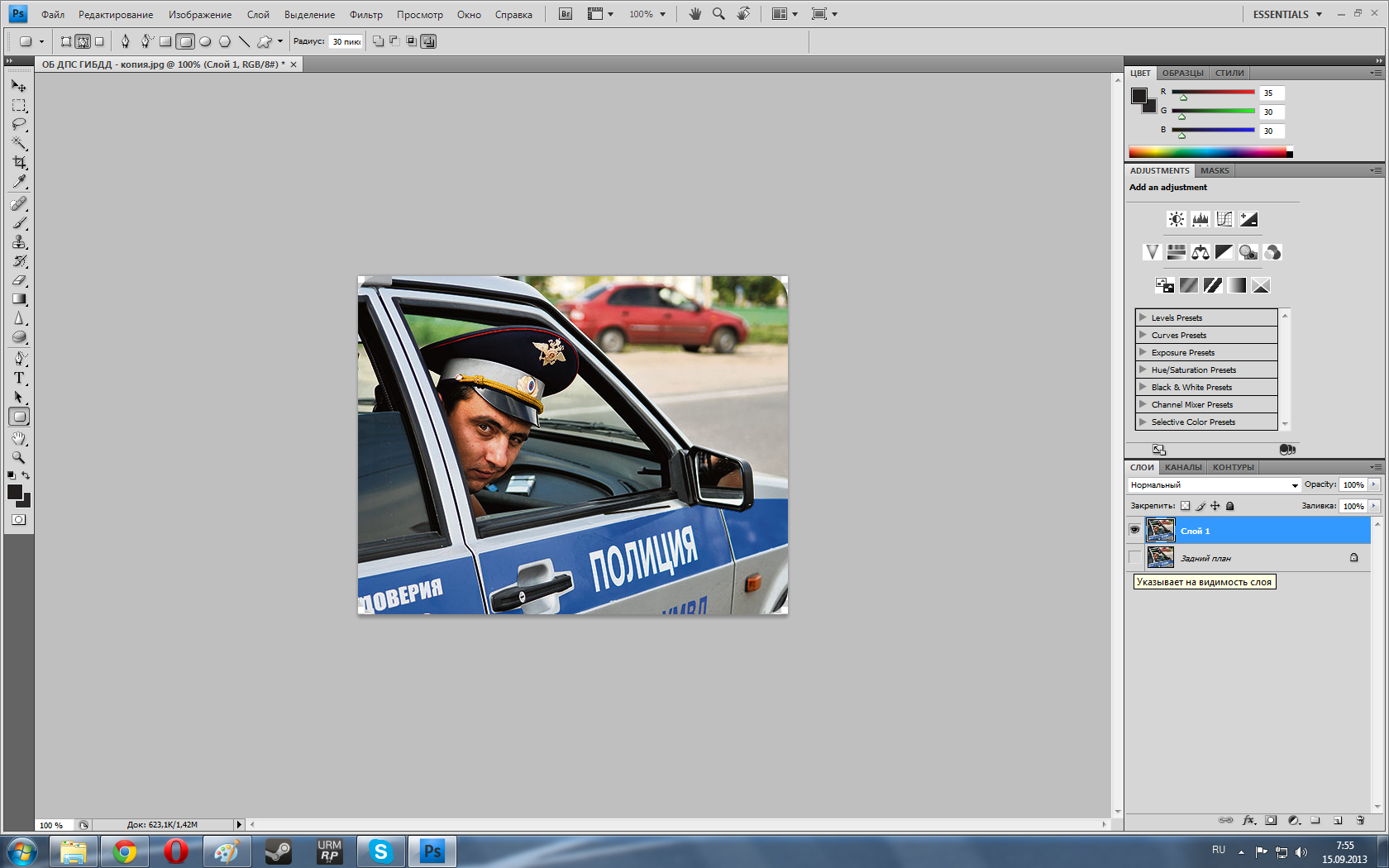Select the Eraser tool
This screenshot has width=1389, height=868.
tap(18, 280)
